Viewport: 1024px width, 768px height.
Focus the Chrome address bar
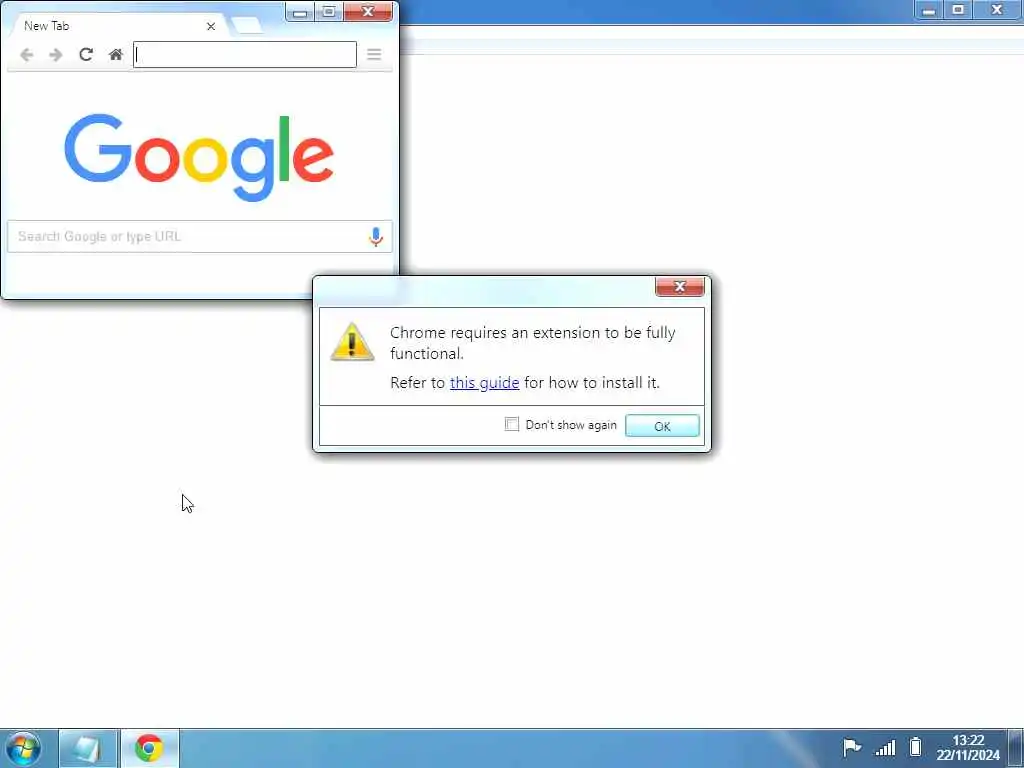[x=245, y=55]
